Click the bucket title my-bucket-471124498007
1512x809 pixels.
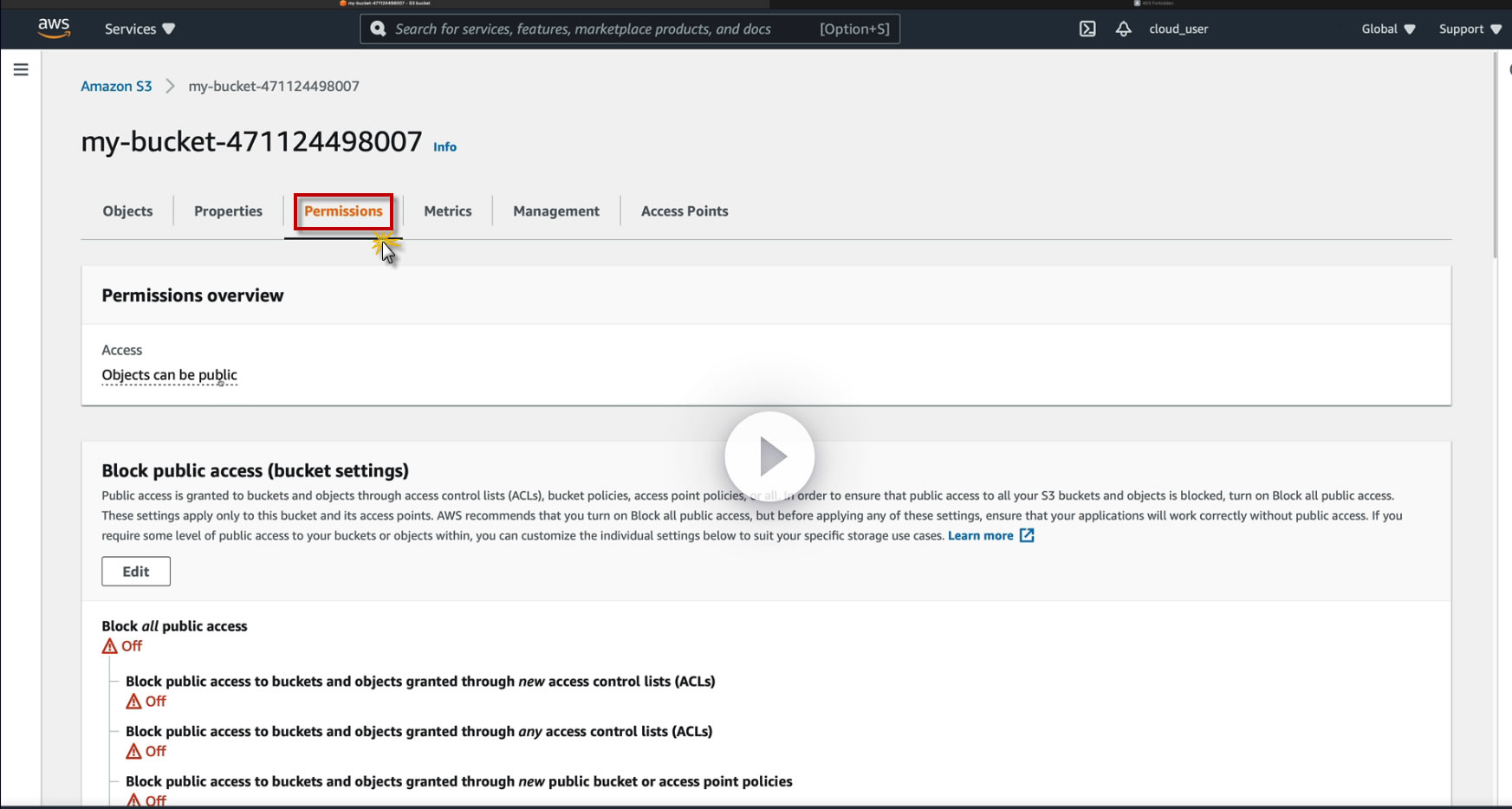tap(251, 141)
